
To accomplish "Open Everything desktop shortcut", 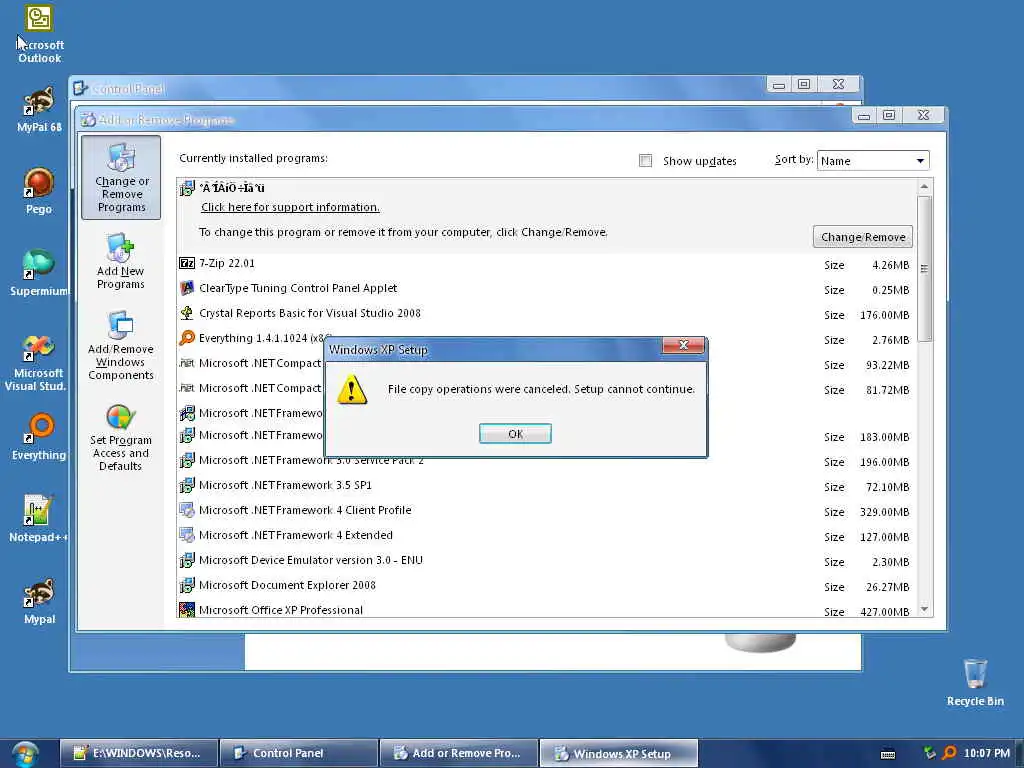I will pos(39,436).
